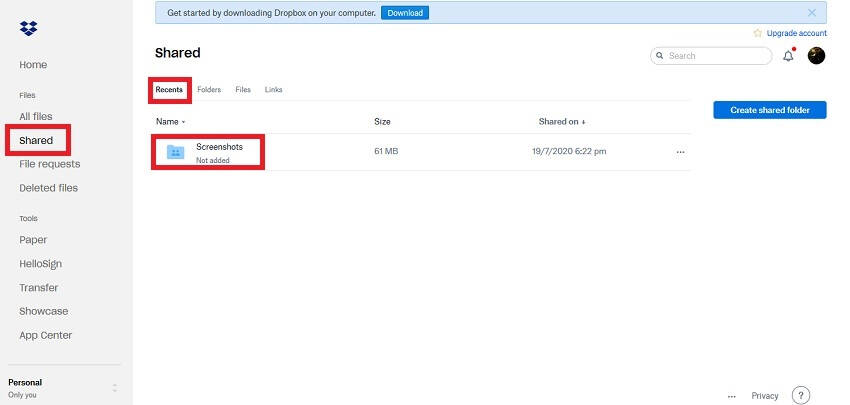Open Paper tool in the sidebar
Viewport: 850px width, 405px height.
(33, 240)
